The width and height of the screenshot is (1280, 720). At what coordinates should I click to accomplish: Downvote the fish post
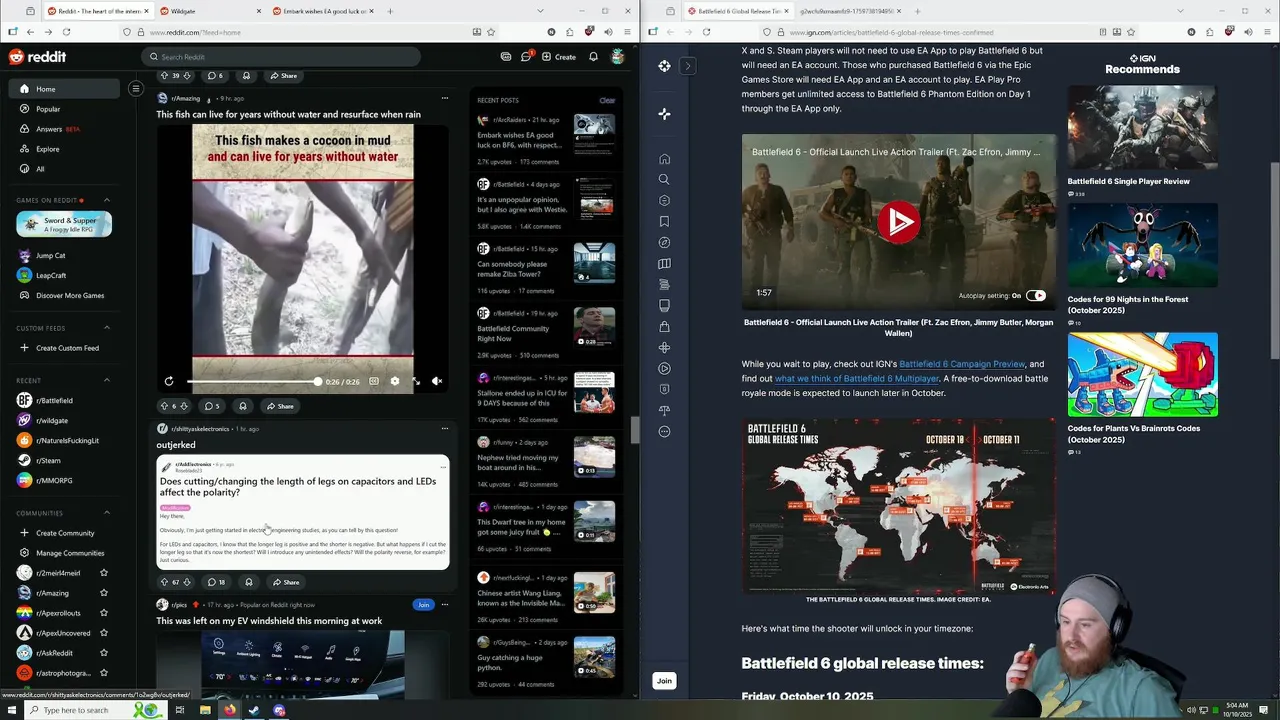184,406
